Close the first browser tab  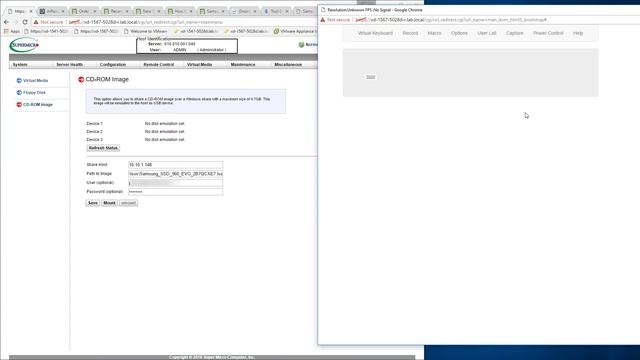click(x=31, y=11)
